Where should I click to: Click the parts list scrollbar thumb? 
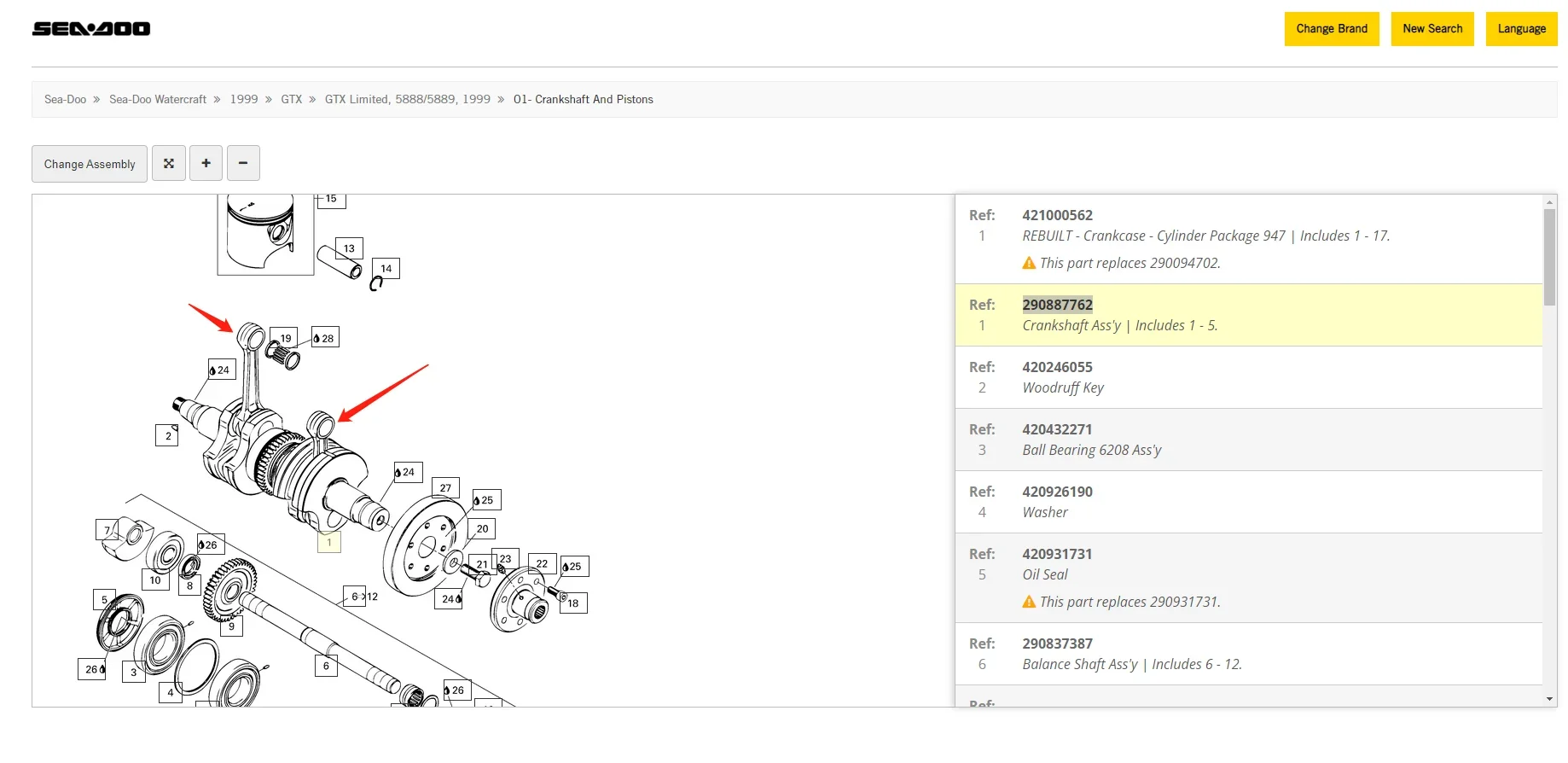tap(1550, 257)
